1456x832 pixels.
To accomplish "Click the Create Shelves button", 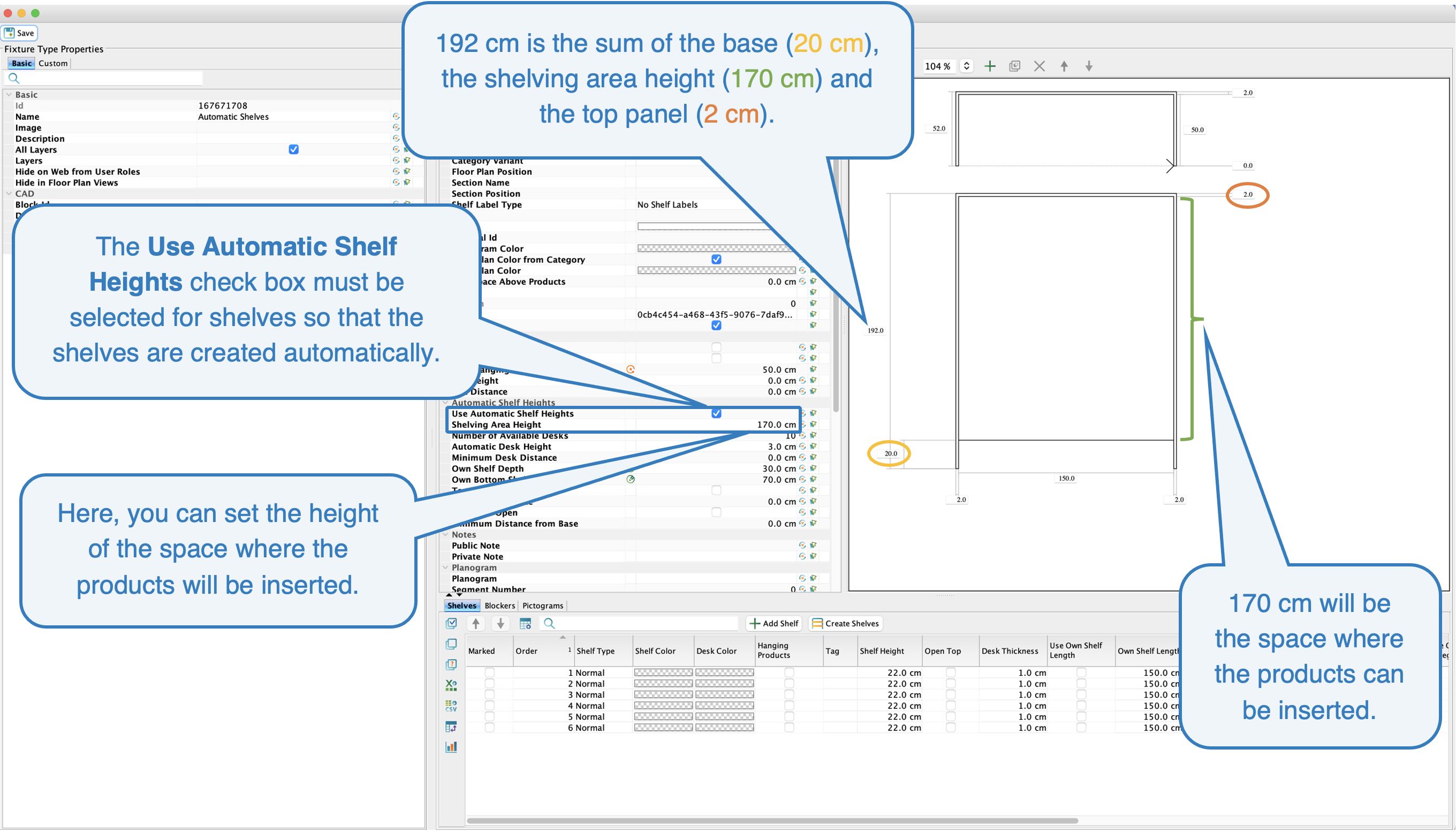I will 845,623.
